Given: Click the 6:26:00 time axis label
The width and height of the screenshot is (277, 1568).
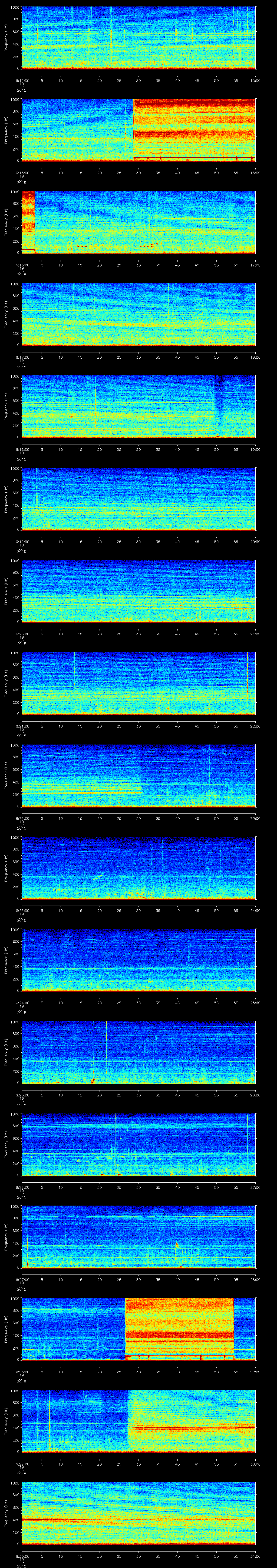Looking at the screenshot, I should pos(22,1187).
